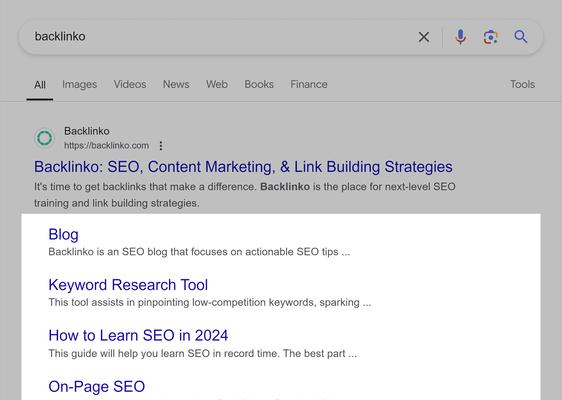The width and height of the screenshot is (562, 400).
Task: Click the Backlinko green circle favicon
Action: tap(44, 138)
